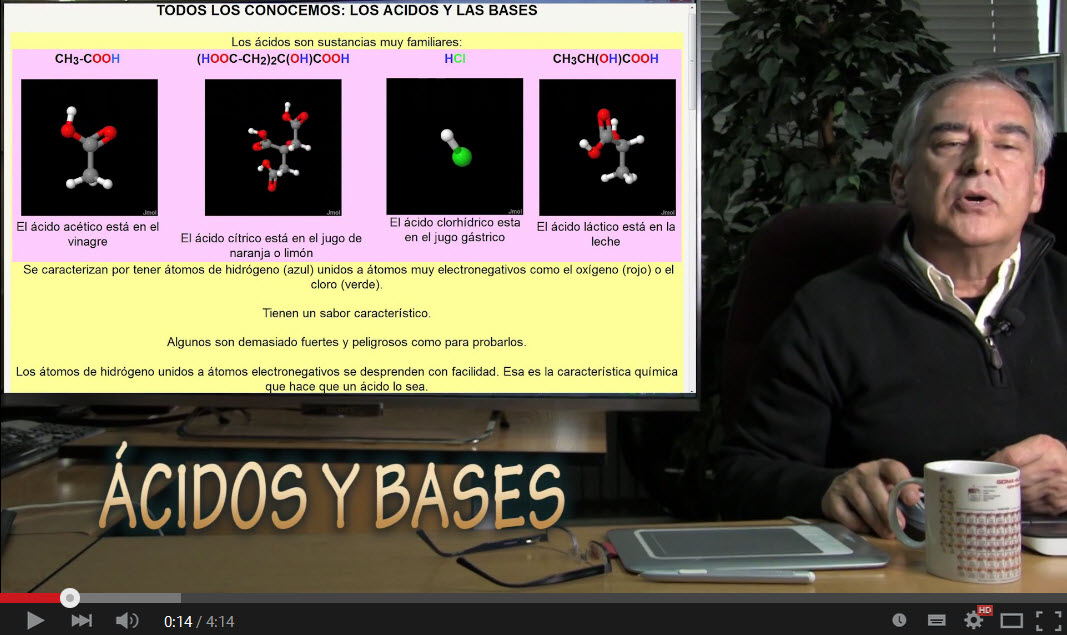The width and height of the screenshot is (1067, 635).
Task: Click the CH3CH(OH)COOH formula label
Action: pyautogui.click(x=606, y=59)
